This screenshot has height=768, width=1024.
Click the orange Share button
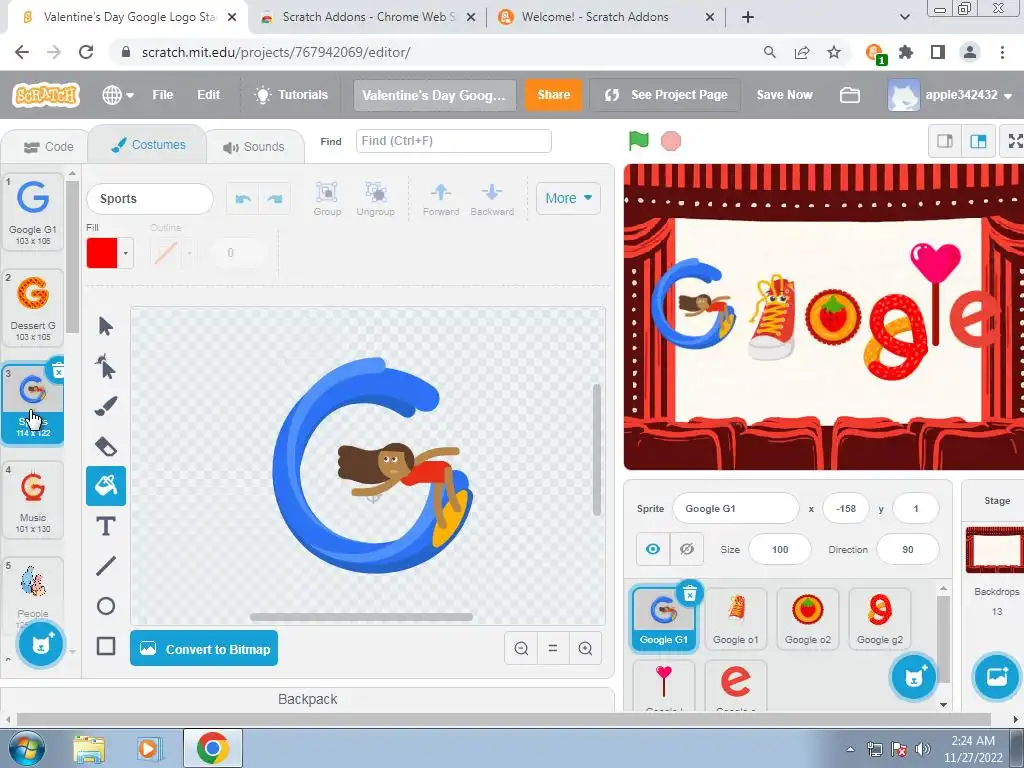pyautogui.click(x=553, y=95)
